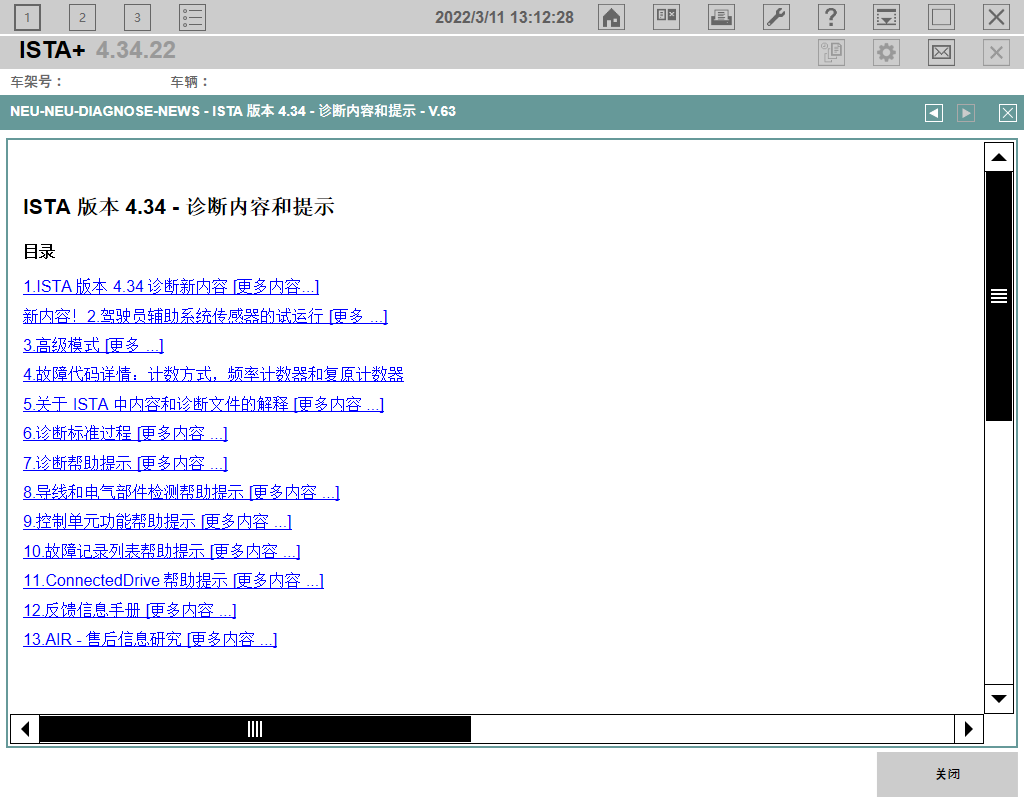Image resolution: width=1024 pixels, height=800 pixels.
Task: Select process step 2 box
Action: 82,18
